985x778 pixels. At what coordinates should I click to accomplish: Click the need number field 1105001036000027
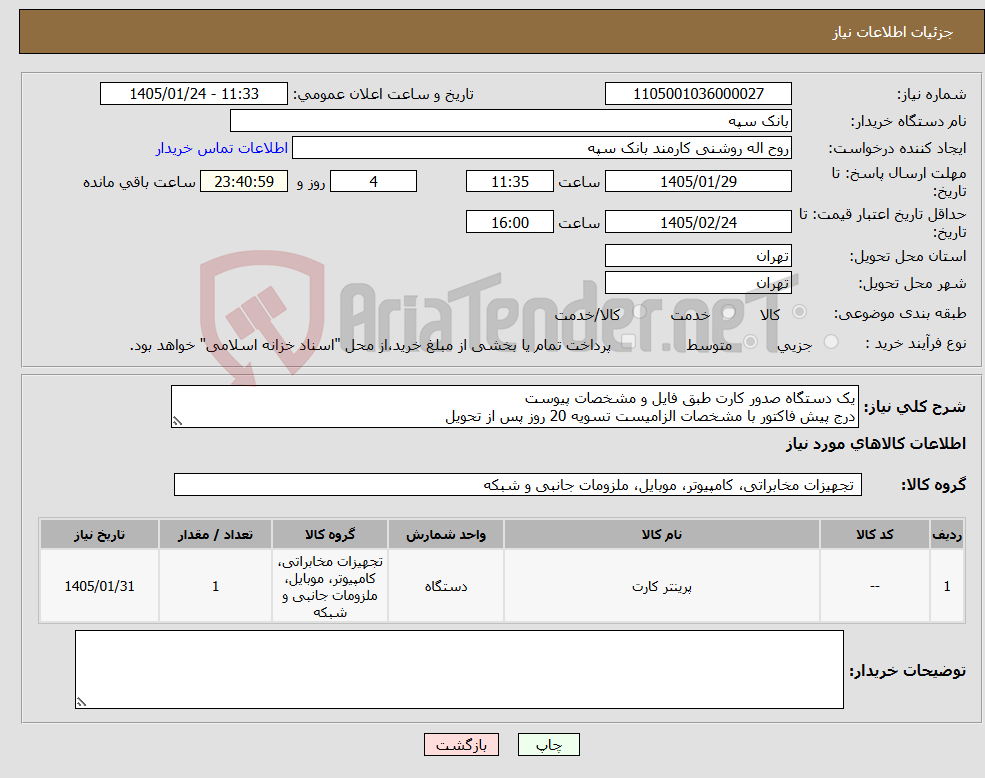[698, 94]
